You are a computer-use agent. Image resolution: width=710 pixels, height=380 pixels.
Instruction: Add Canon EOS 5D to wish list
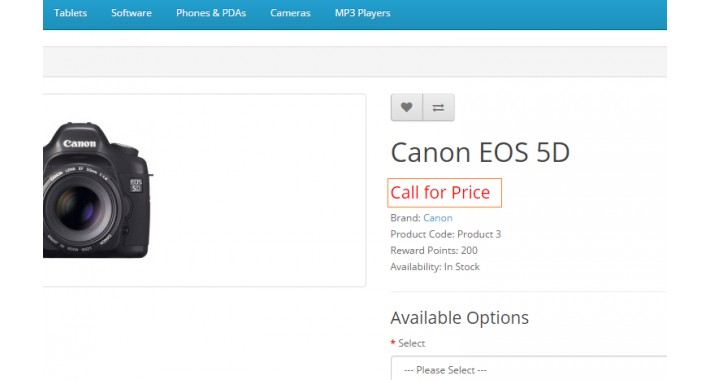pyautogui.click(x=407, y=107)
